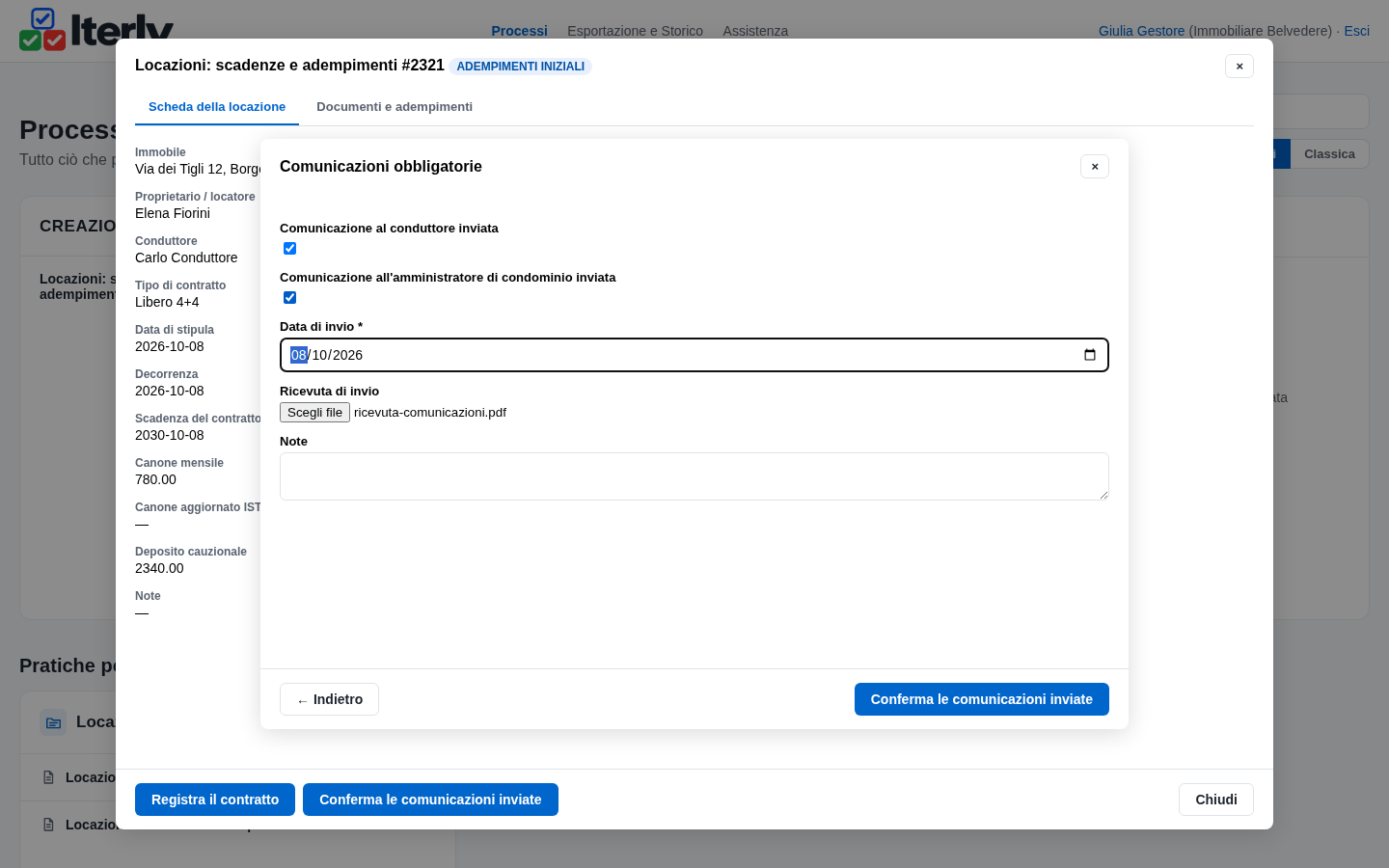Click the canone mensile value 780.00
The width and height of the screenshot is (1389, 868).
[x=155, y=479]
